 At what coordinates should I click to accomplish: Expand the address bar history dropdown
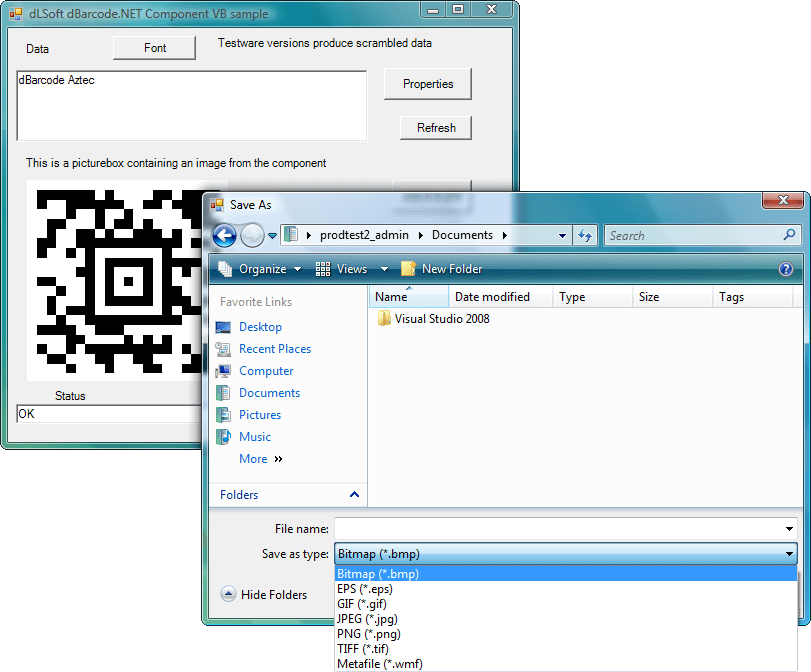562,235
